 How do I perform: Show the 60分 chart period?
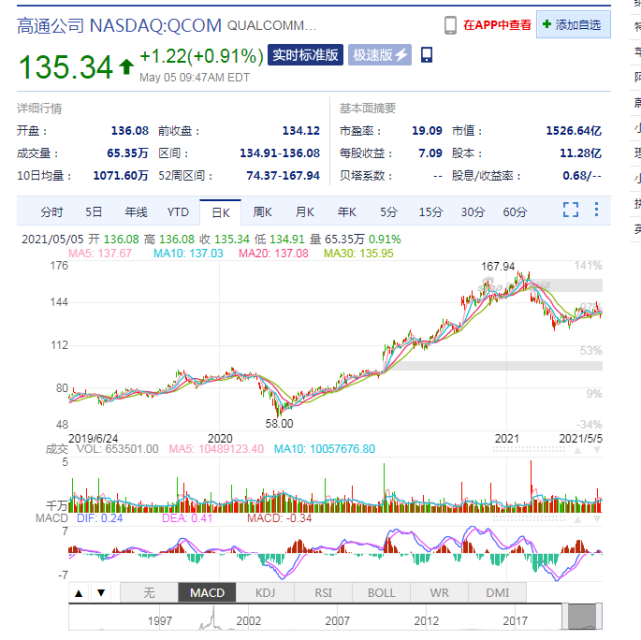click(x=515, y=212)
